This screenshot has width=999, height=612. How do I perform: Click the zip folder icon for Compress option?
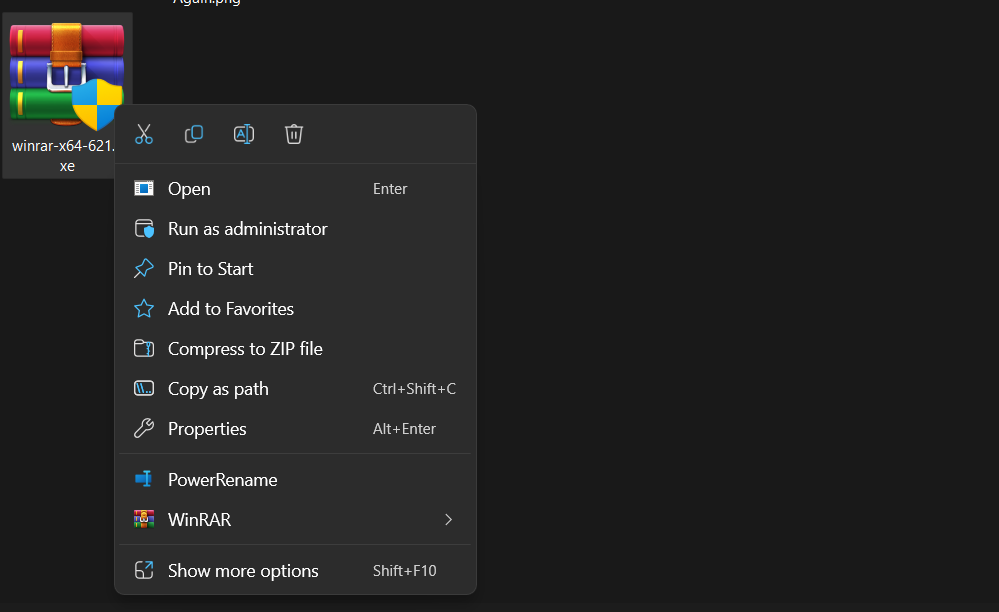click(143, 348)
